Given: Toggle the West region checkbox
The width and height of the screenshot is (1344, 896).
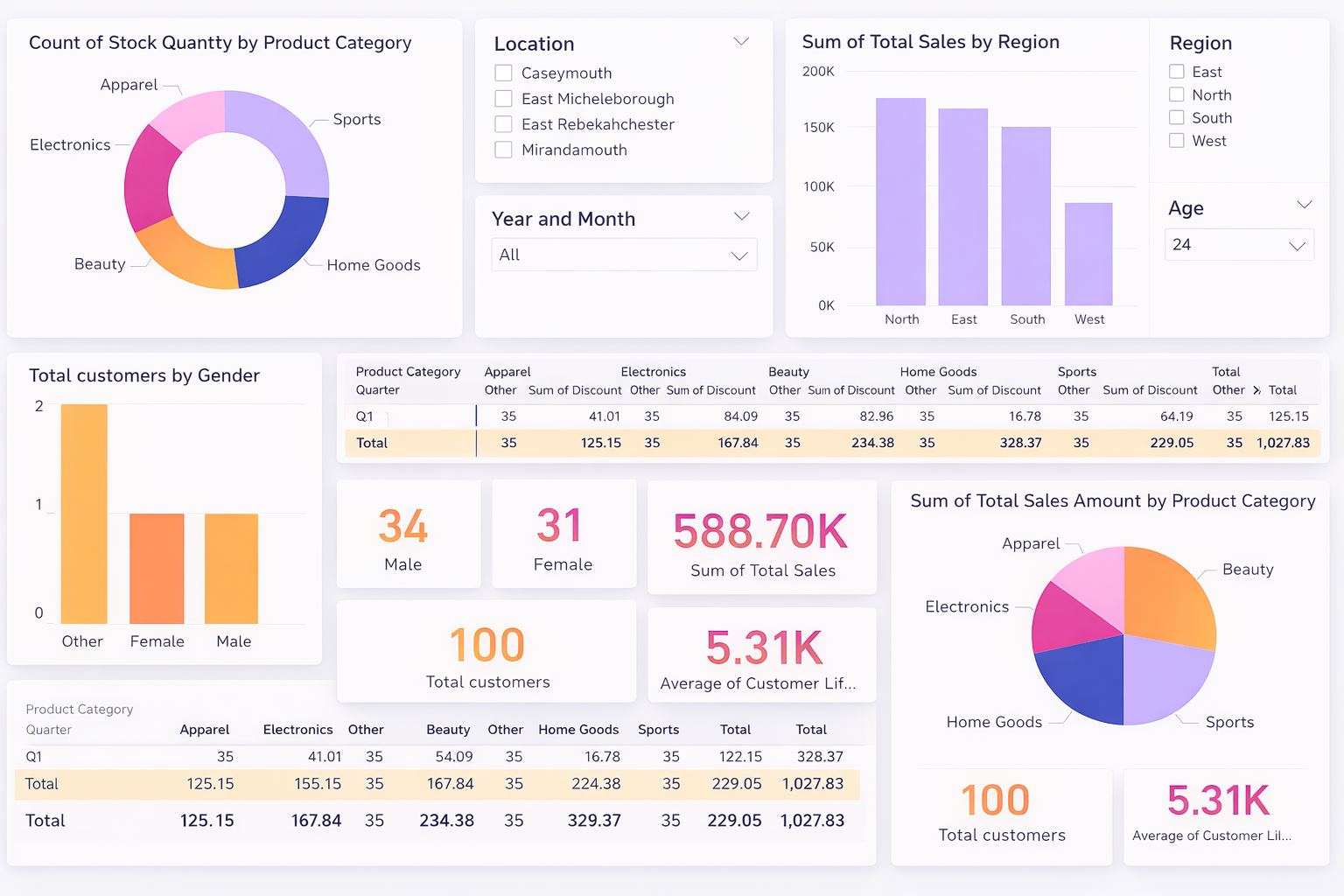Looking at the screenshot, I should pyautogui.click(x=1177, y=140).
